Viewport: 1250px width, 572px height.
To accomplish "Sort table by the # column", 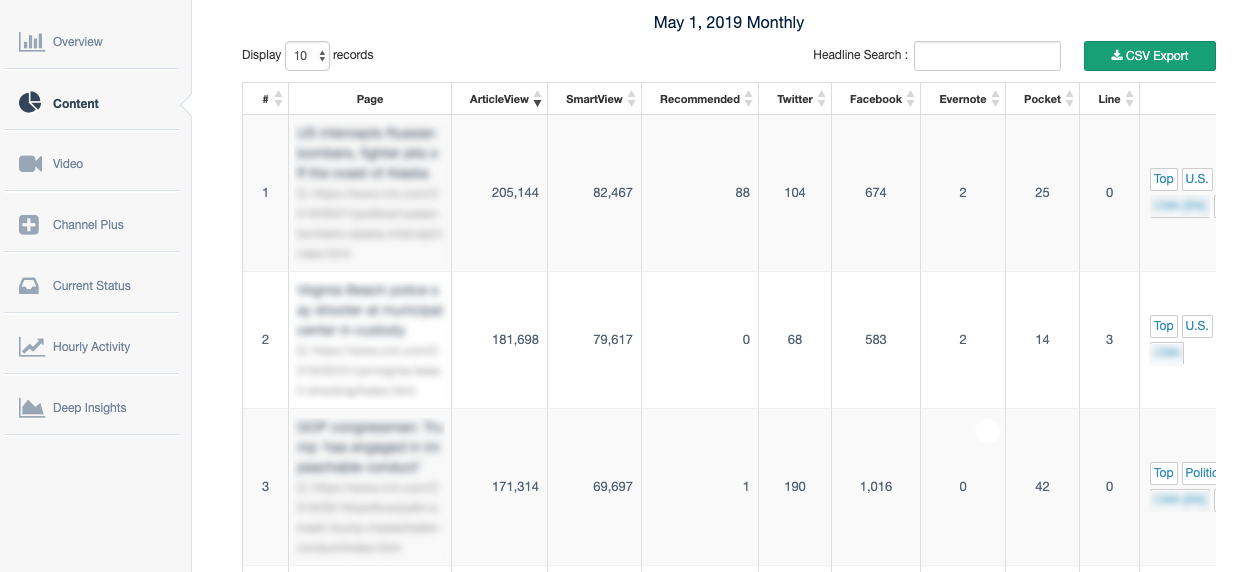I will (x=265, y=99).
